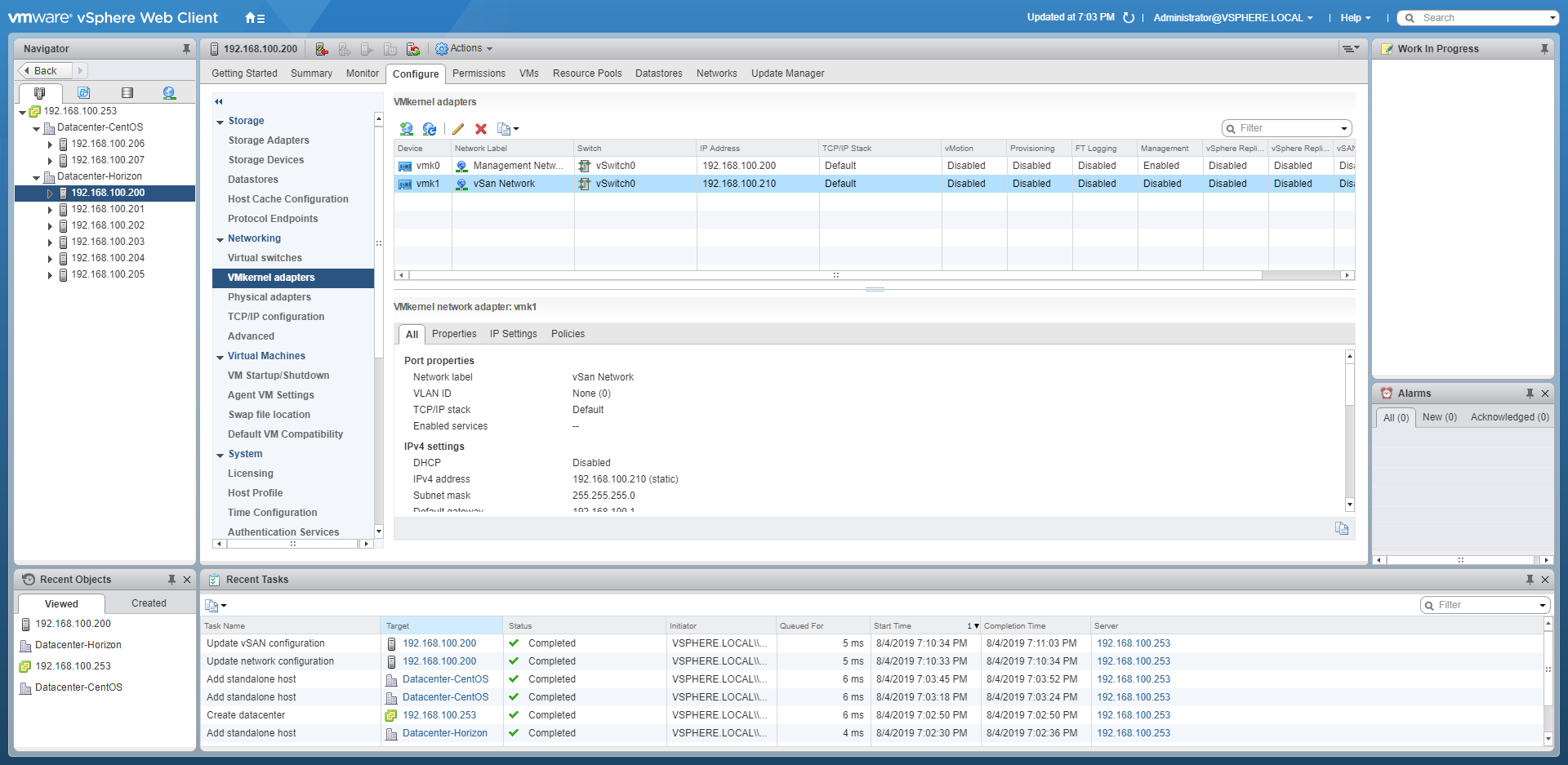The image size is (1568, 765).
Task: Open the Actions dropdown menu
Action: (465, 49)
